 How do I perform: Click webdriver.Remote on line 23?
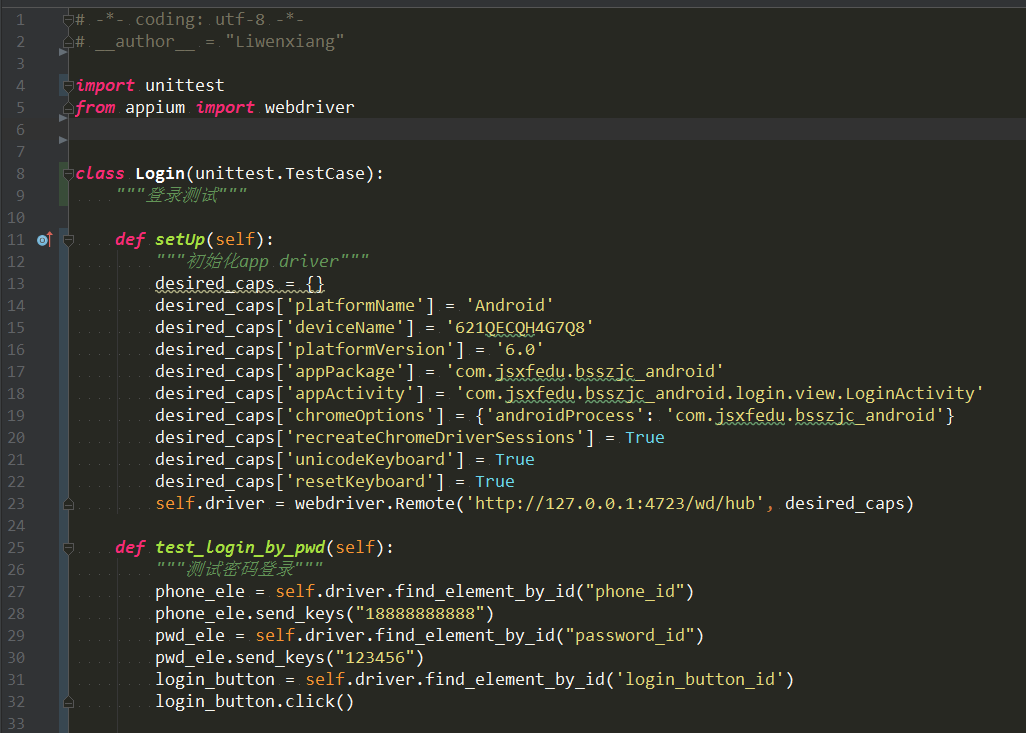(x=374, y=504)
